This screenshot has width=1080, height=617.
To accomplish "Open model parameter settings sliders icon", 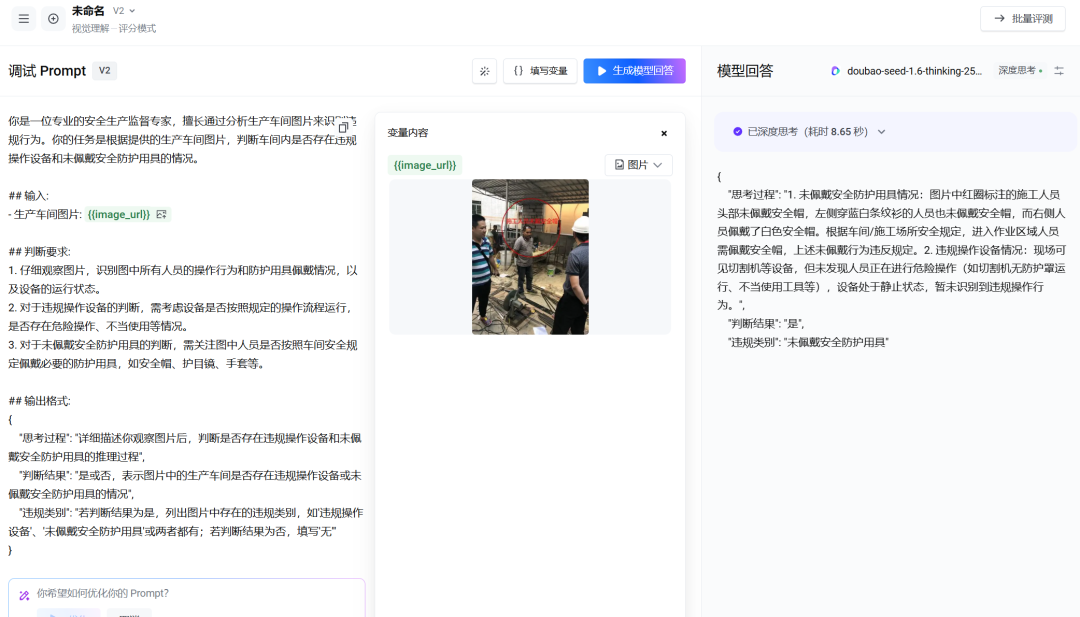I will click(1059, 71).
